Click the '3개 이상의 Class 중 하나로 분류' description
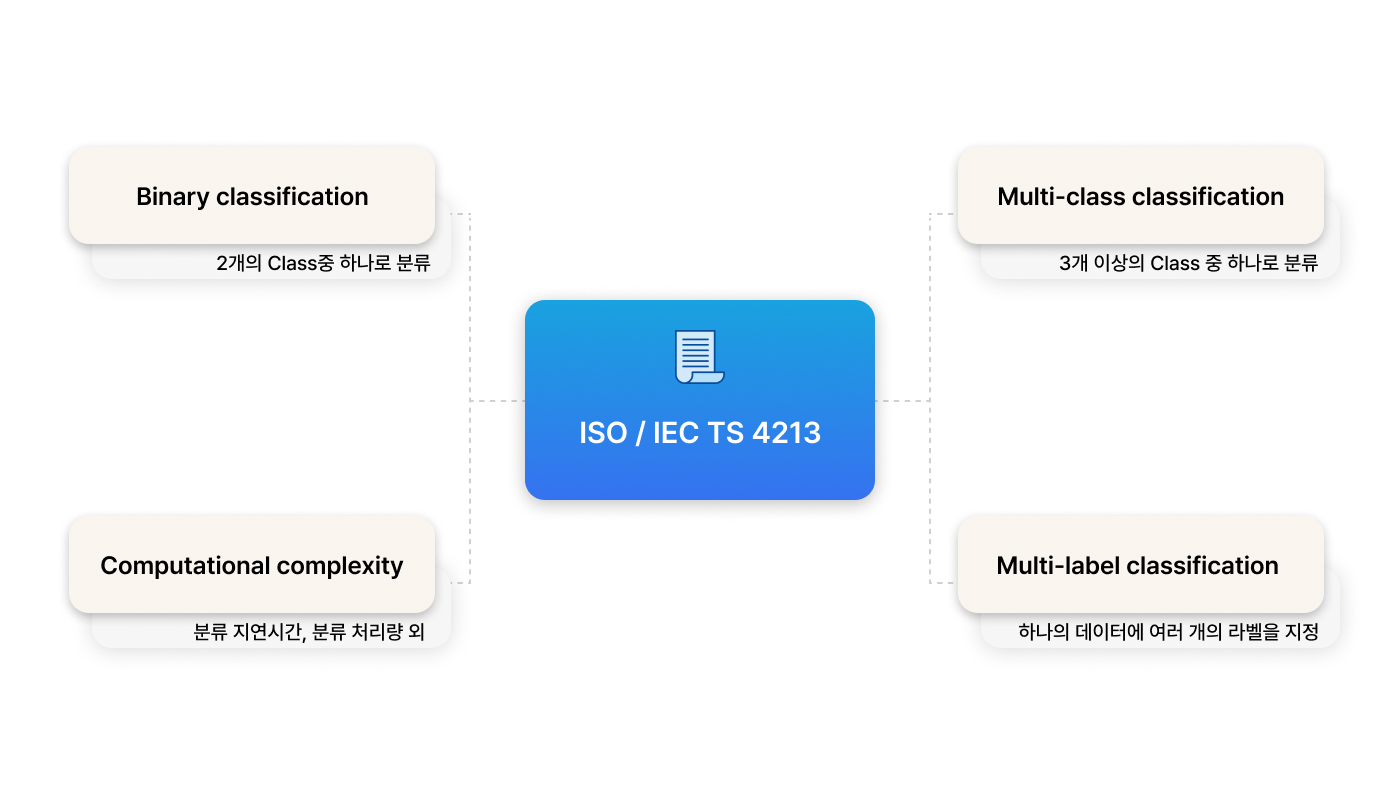 (x=1188, y=264)
